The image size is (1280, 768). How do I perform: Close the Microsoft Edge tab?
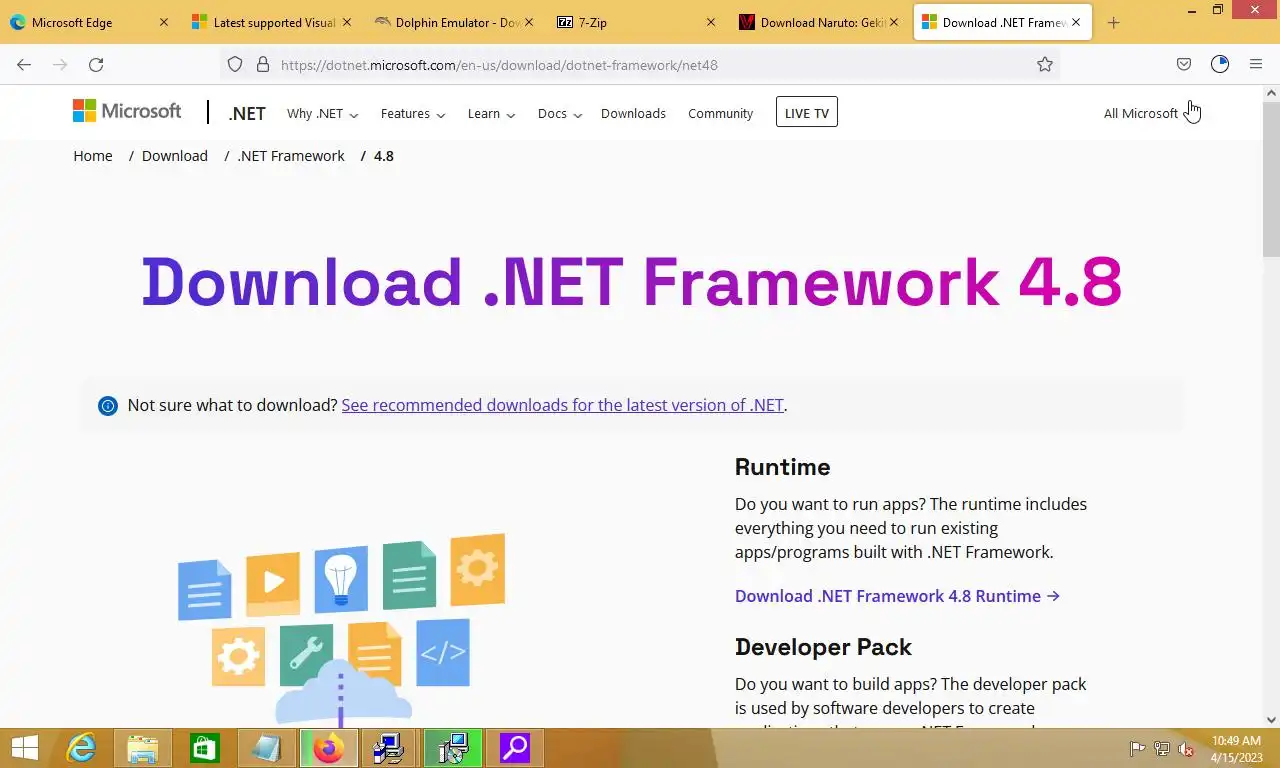coord(164,22)
